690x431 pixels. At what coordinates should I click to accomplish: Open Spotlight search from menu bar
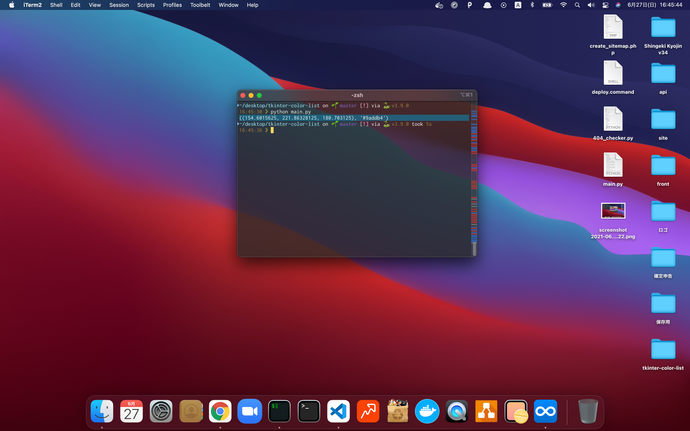pyautogui.click(x=577, y=5)
